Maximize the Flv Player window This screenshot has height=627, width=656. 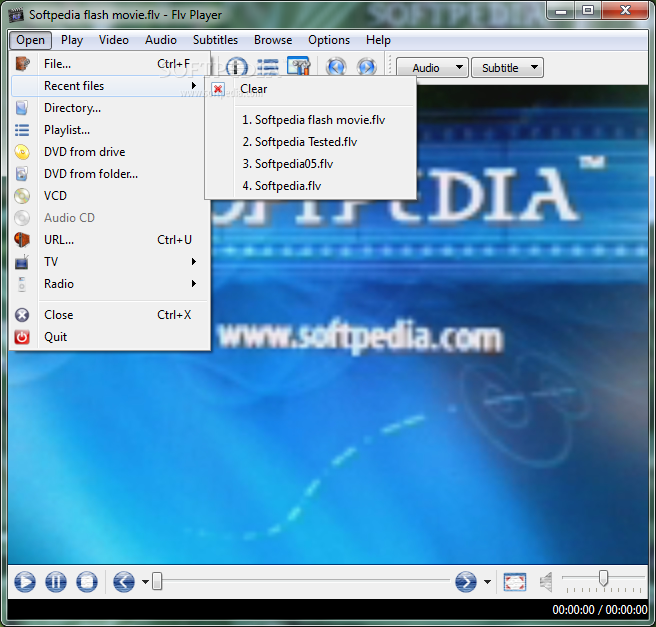point(588,10)
